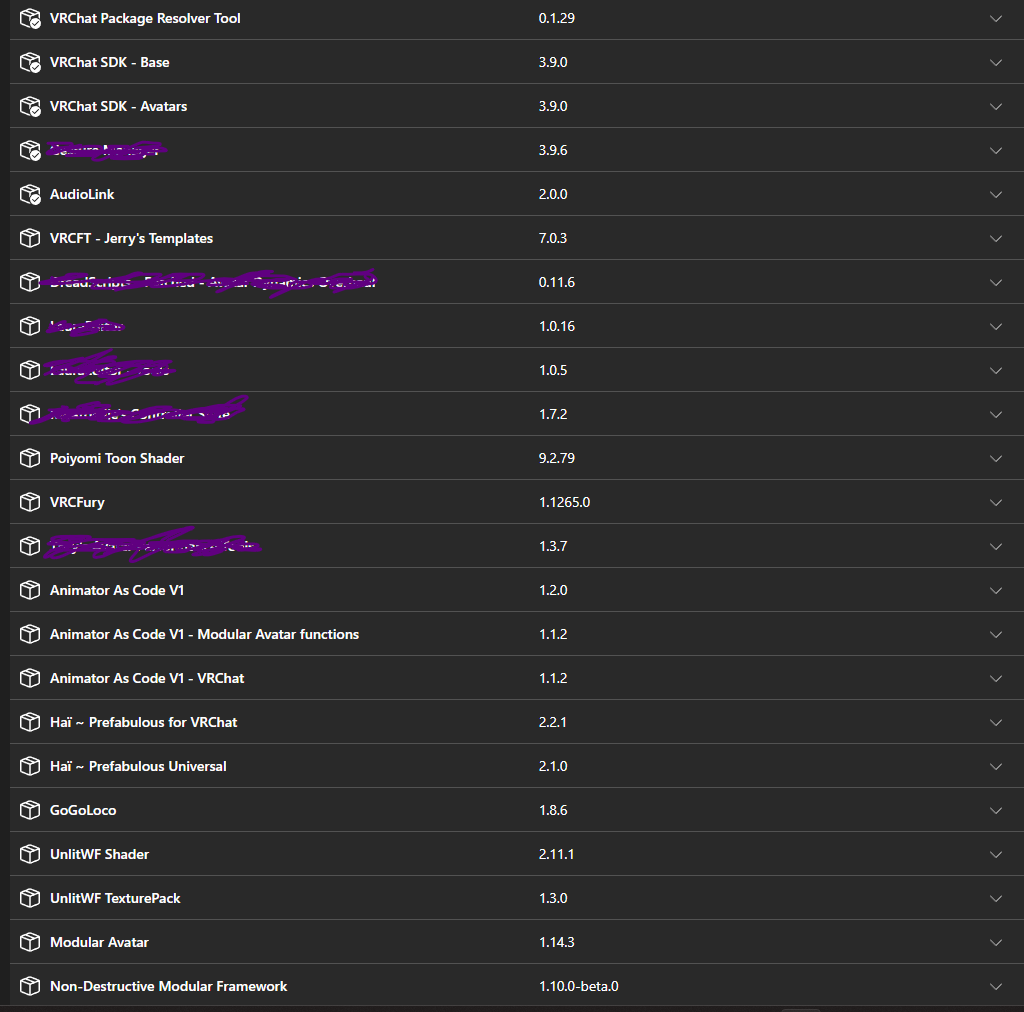
Task: Open UnlitWF TexturePack version dropdown
Action: [996, 898]
